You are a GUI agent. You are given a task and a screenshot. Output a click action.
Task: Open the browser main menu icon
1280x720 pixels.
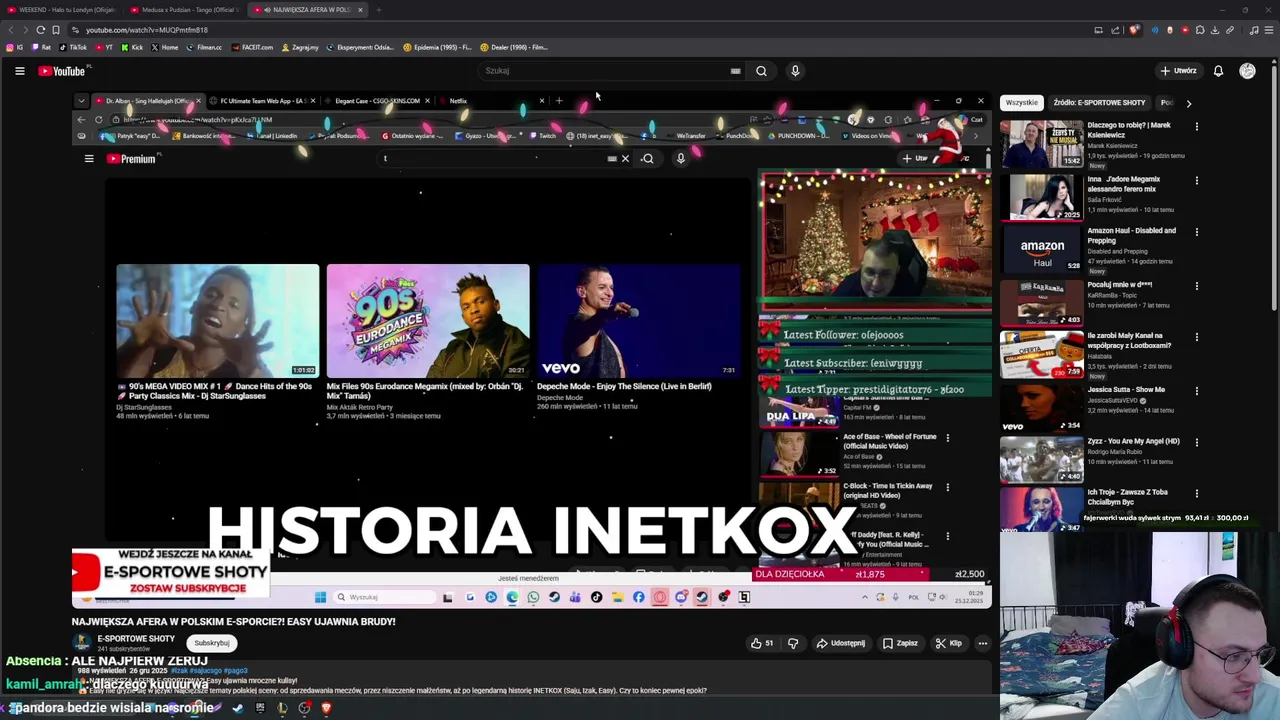pyautogui.click(x=1268, y=30)
